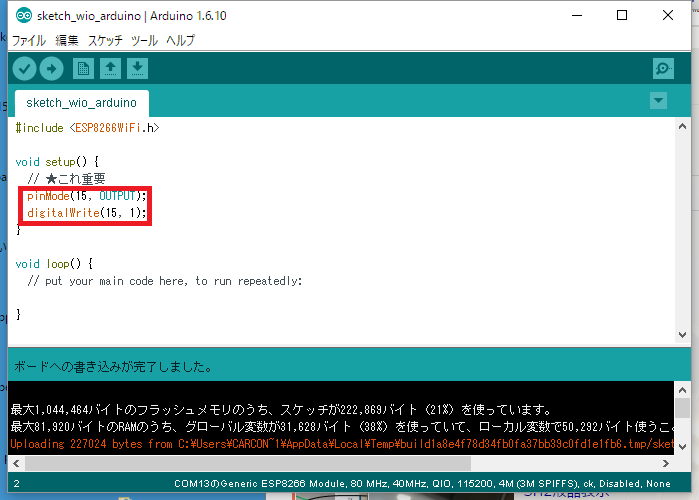Viewport: 699px width, 500px height.
Task: Open the スケッチ menu
Action: click(105, 41)
